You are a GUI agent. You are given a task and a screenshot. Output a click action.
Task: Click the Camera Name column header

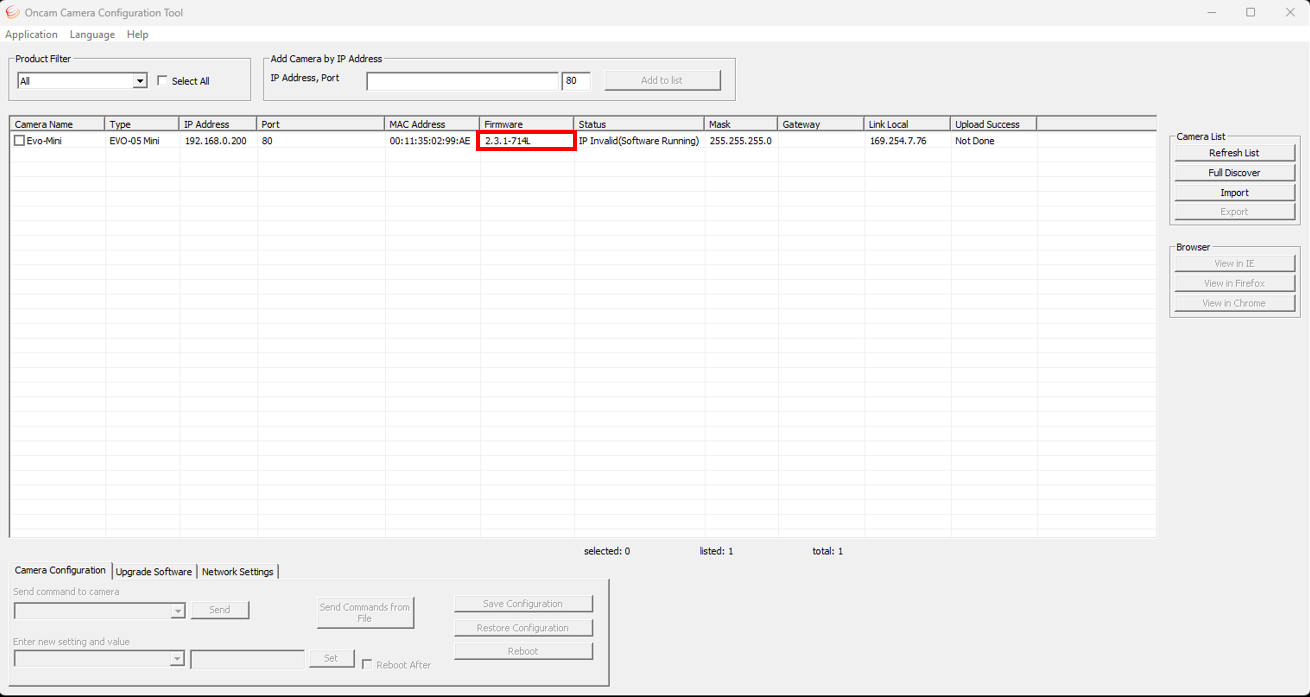pyautogui.click(x=57, y=124)
